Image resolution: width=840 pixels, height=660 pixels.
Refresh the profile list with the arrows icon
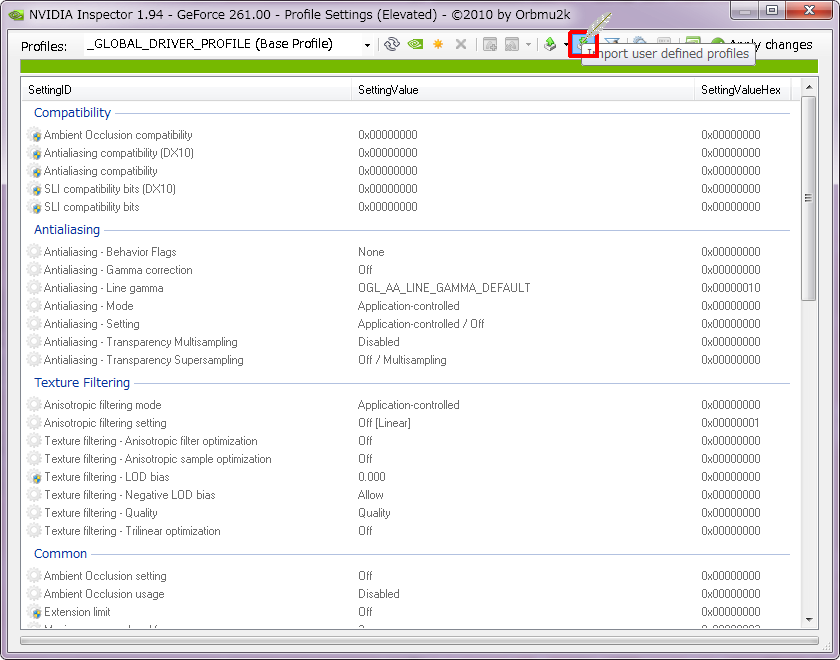[392, 44]
